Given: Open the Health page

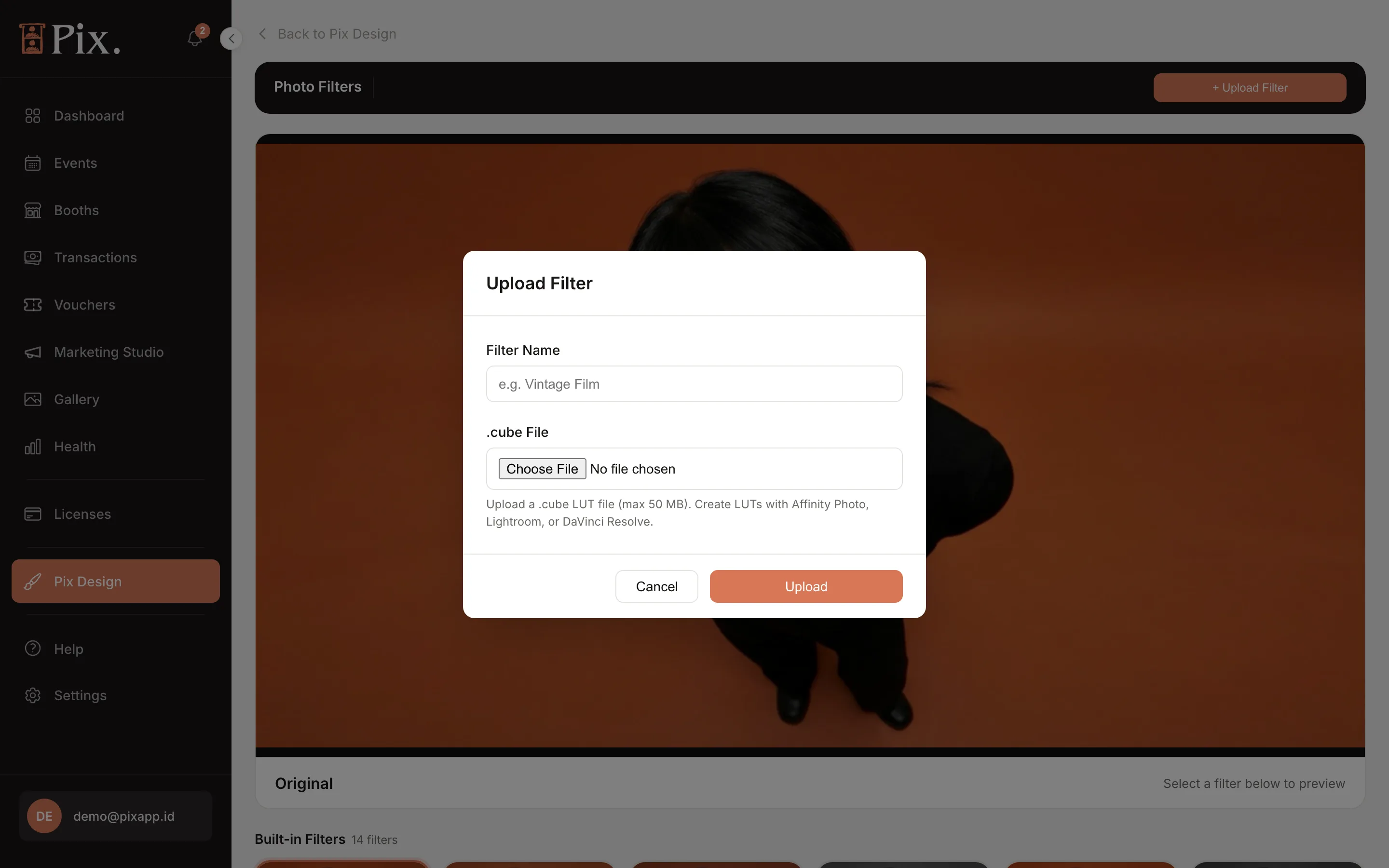Looking at the screenshot, I should [115, 447].
